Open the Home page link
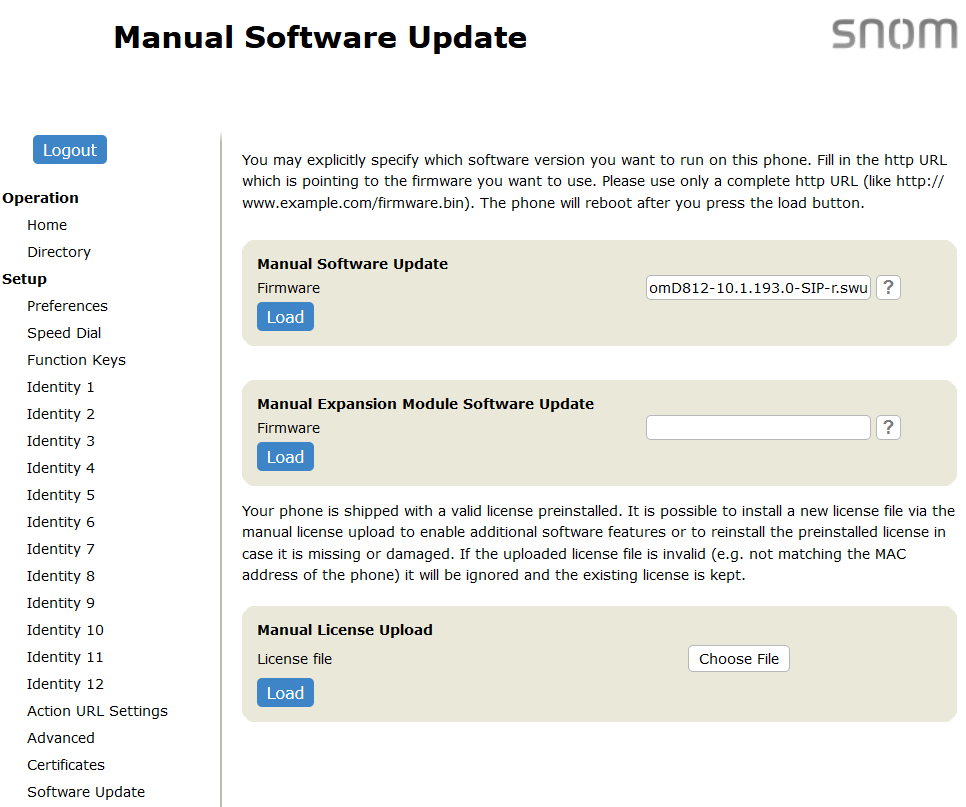966x807 pixels. pyautogui.click(x=47, y=225)
